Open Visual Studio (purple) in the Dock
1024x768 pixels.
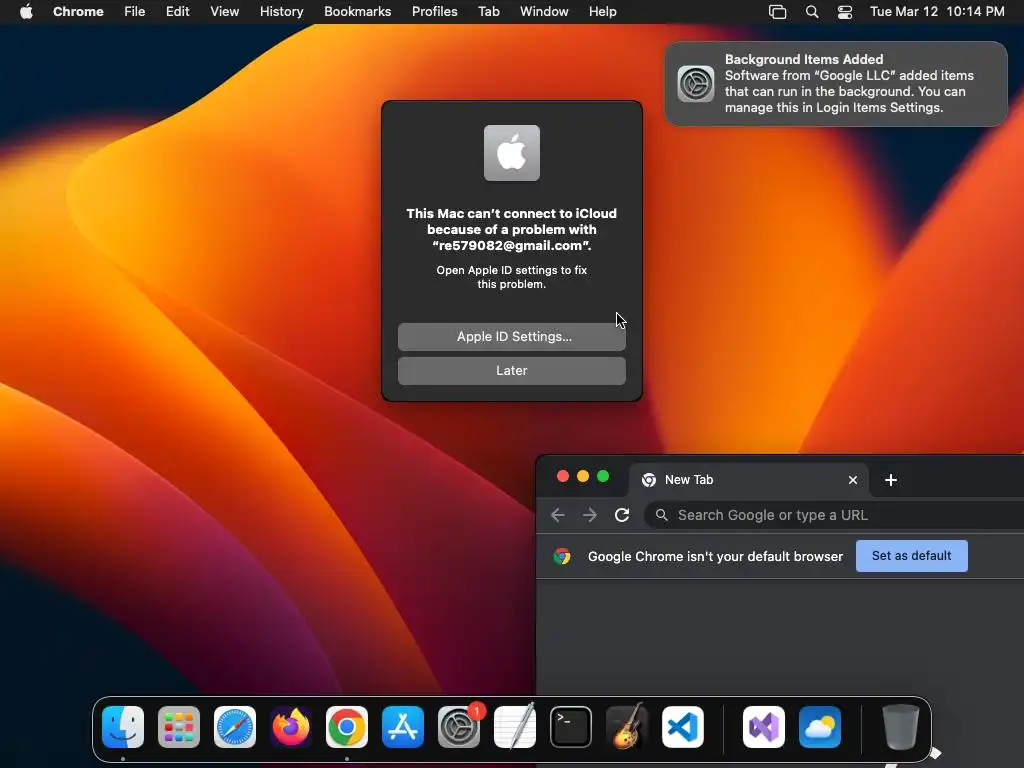point(764,727)
